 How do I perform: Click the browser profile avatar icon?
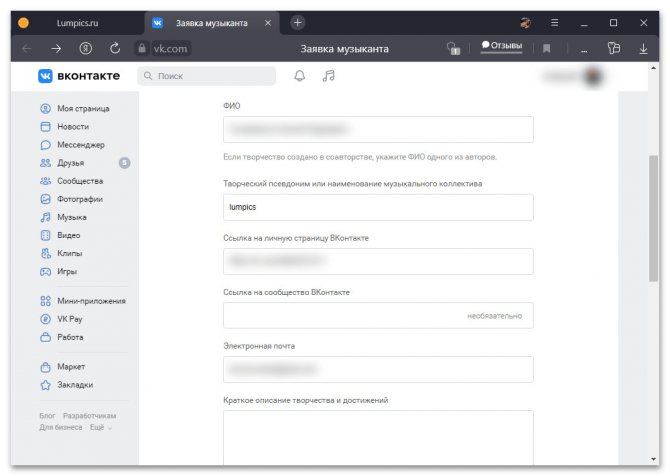coord(526,23)
